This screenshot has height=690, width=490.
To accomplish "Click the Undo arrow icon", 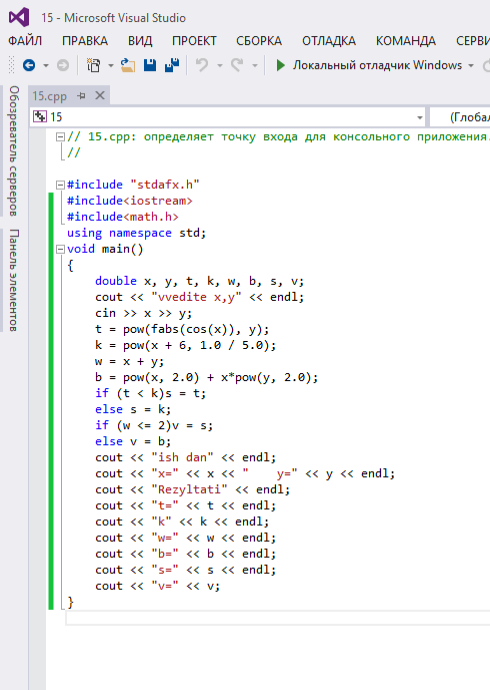I will tap(202, 65).
